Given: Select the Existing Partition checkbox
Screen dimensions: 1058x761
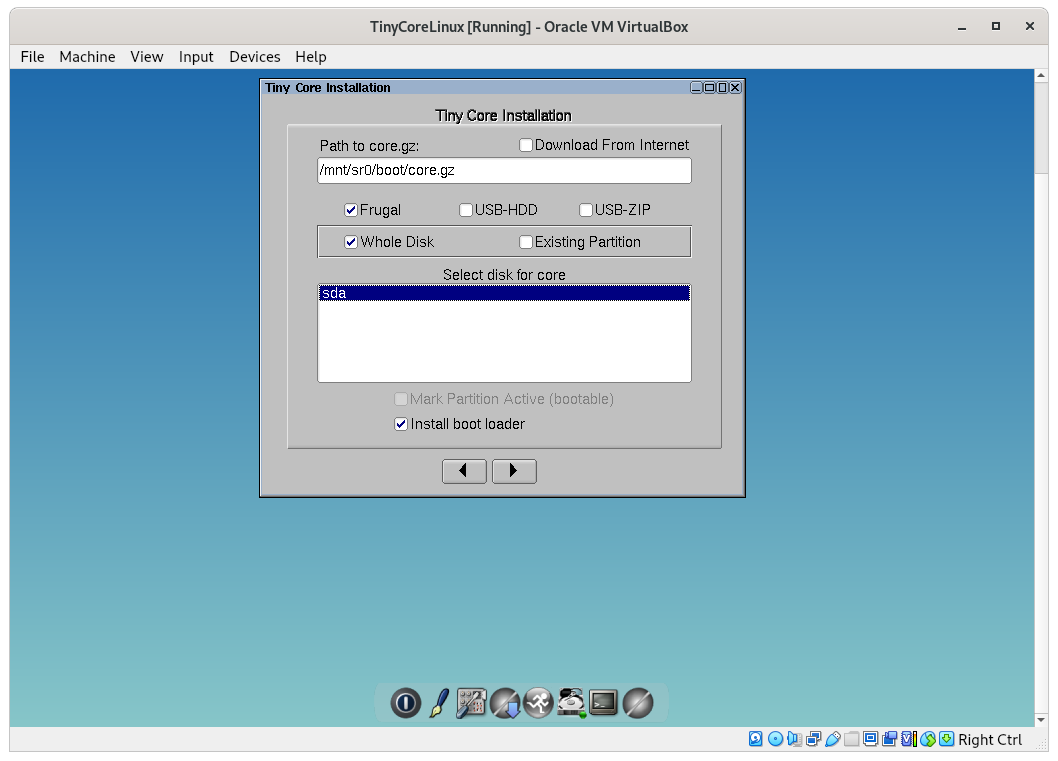Looking at the screenshot, I should tap(526, 242).
